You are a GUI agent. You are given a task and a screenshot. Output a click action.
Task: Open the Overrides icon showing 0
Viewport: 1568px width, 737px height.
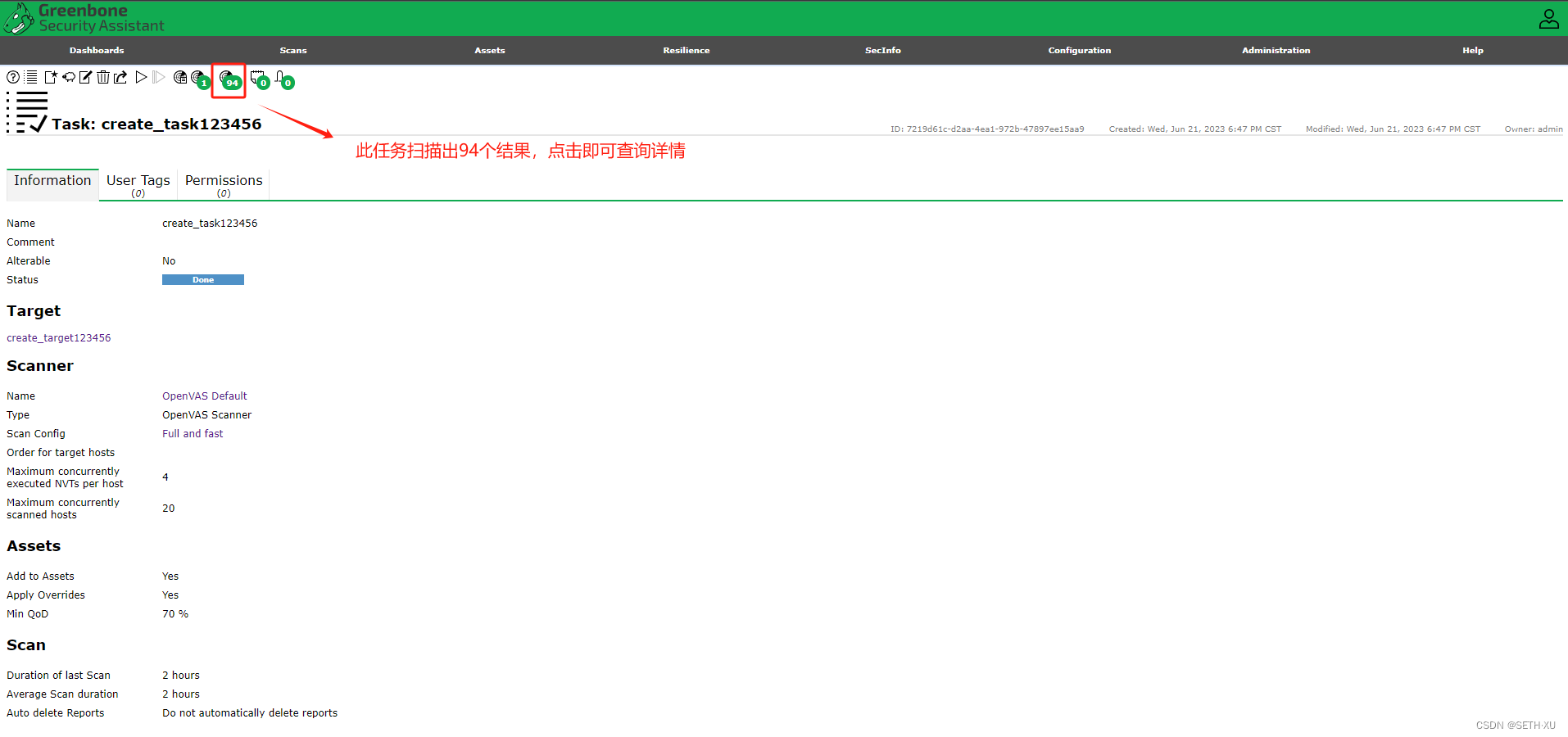point(283,79)
